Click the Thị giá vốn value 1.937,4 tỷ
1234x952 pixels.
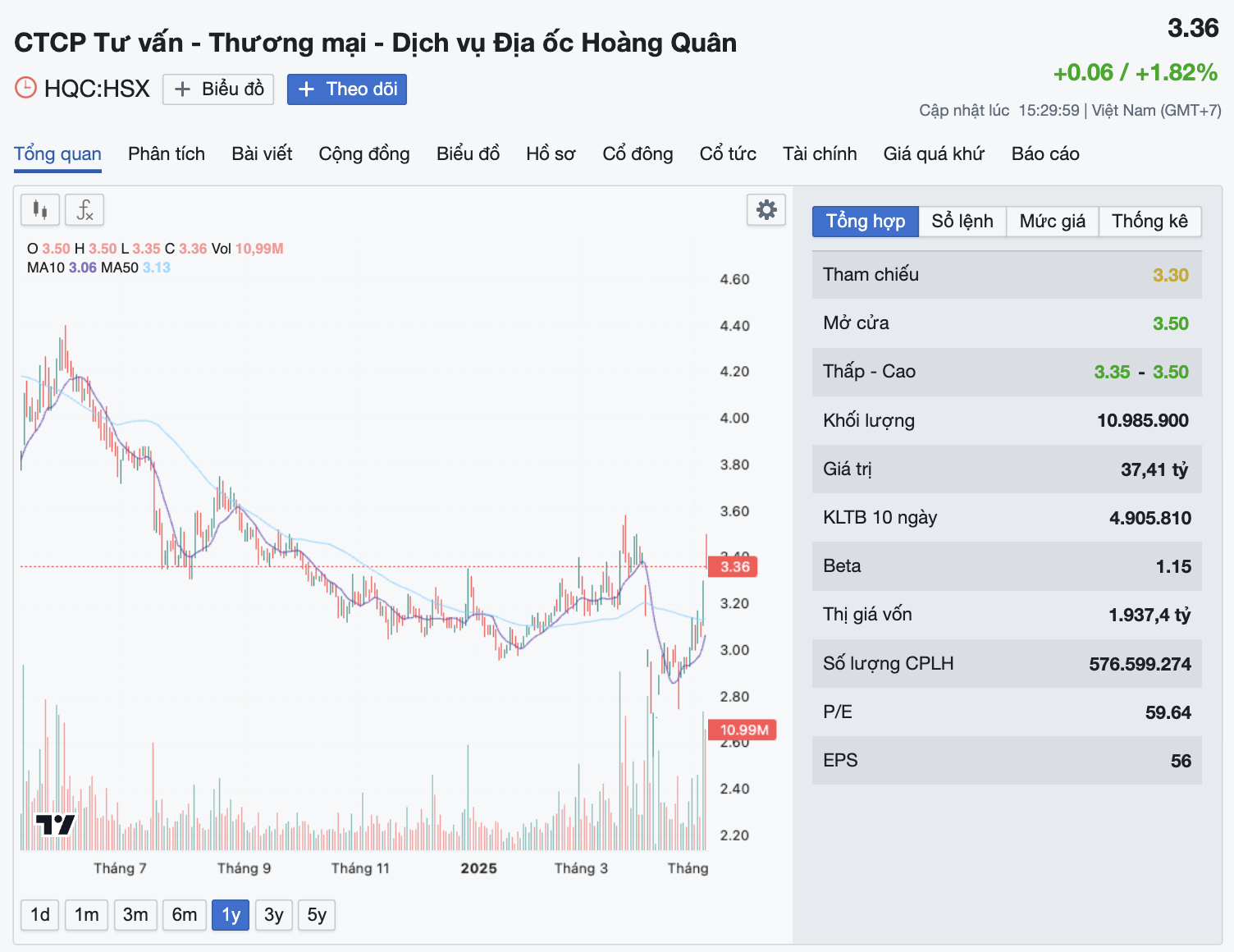click(x=1149, y=615)
